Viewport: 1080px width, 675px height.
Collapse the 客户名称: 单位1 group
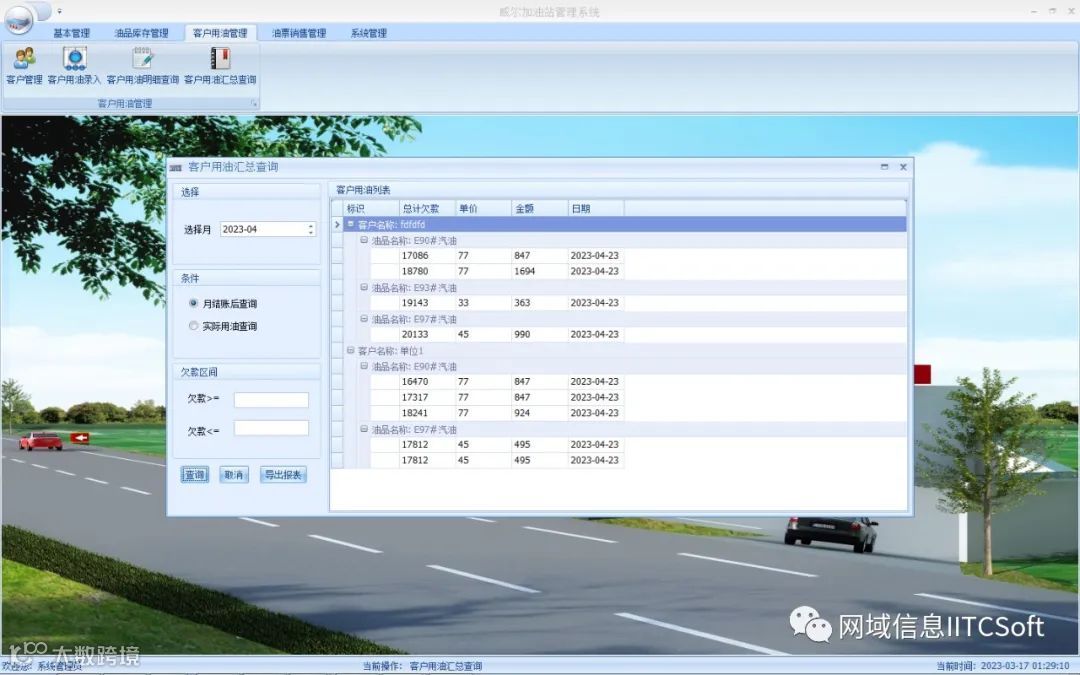point(351,351)
